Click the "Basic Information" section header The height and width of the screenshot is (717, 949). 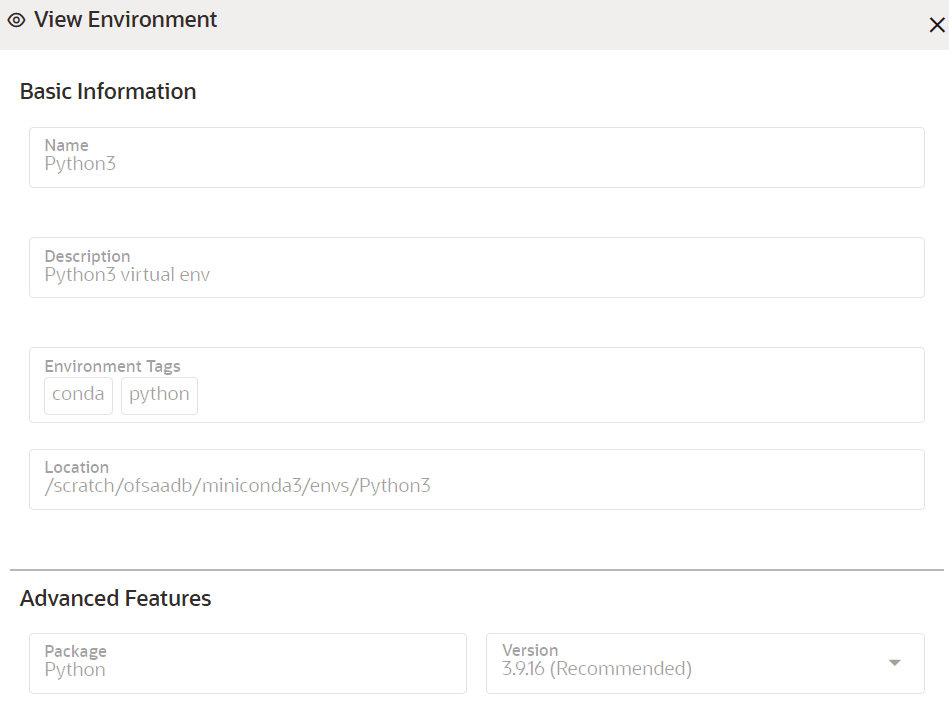[x=107, y=91]
